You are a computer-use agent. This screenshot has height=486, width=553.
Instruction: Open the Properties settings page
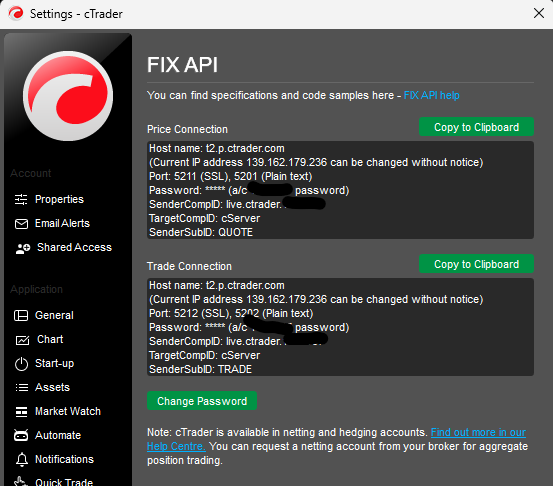click(x=59, y=199)
